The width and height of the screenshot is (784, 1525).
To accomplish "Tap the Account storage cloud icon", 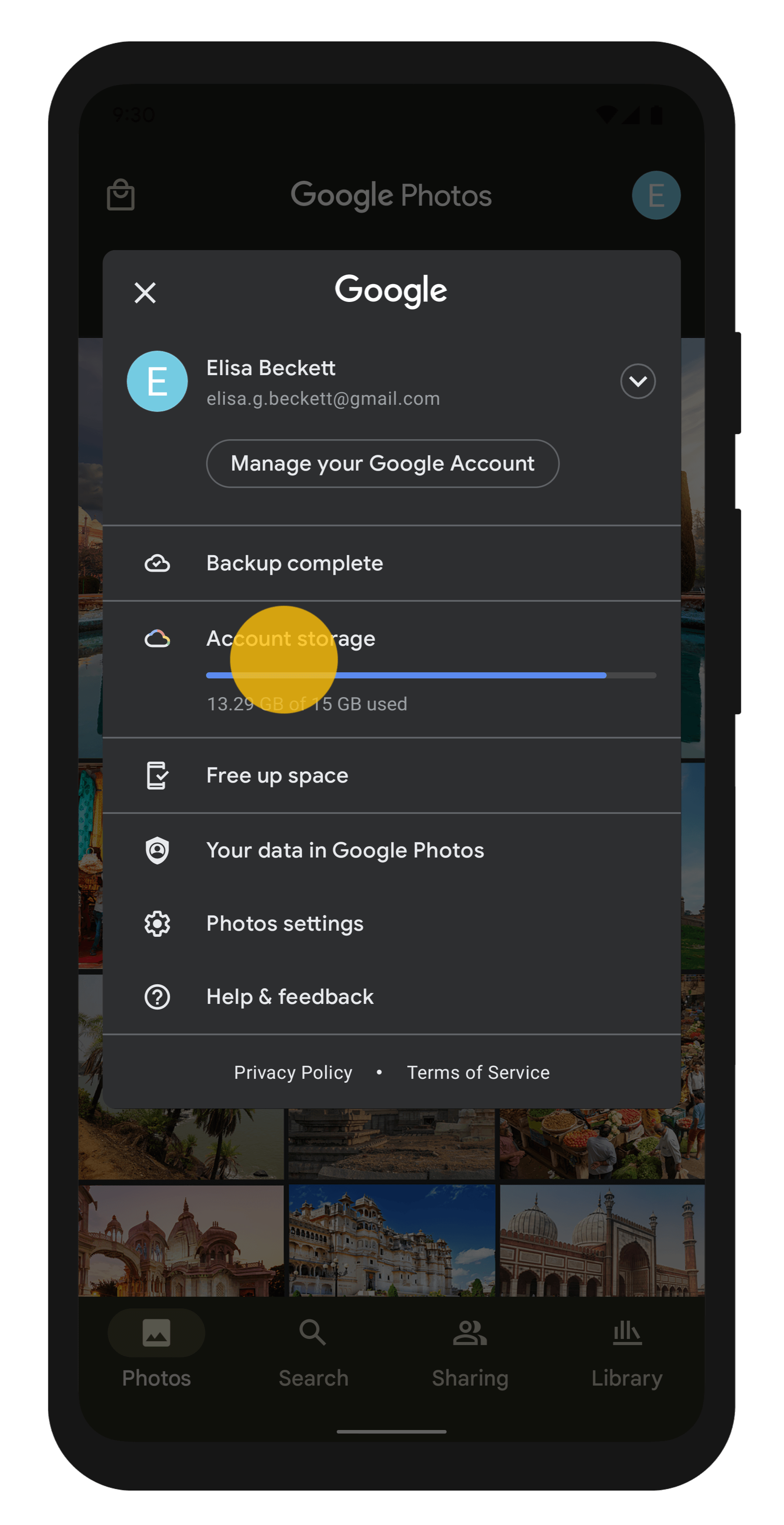I will click(x=157, y=639).
